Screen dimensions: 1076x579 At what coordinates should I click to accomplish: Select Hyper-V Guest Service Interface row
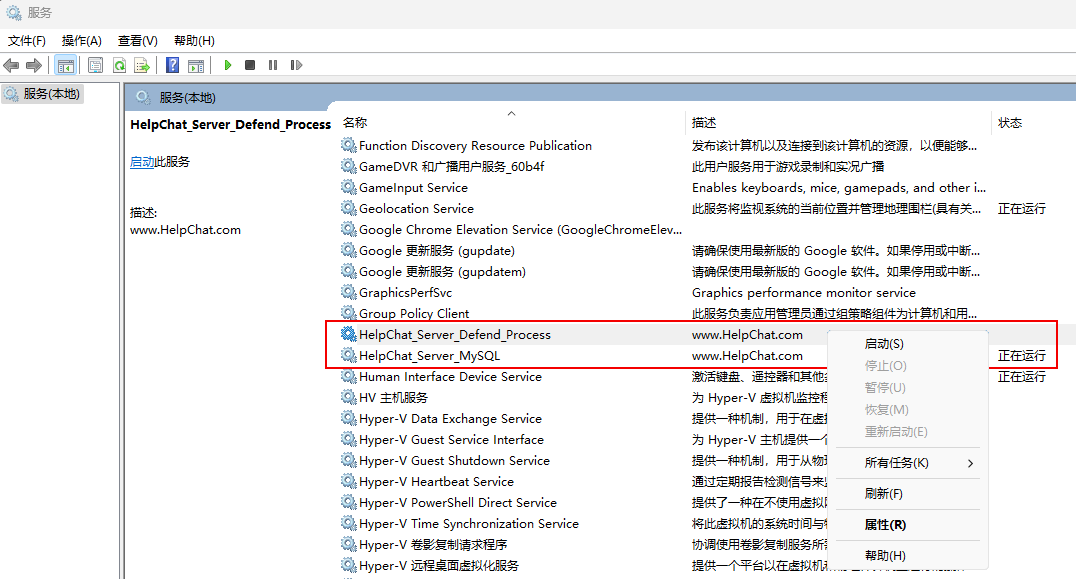451,440
